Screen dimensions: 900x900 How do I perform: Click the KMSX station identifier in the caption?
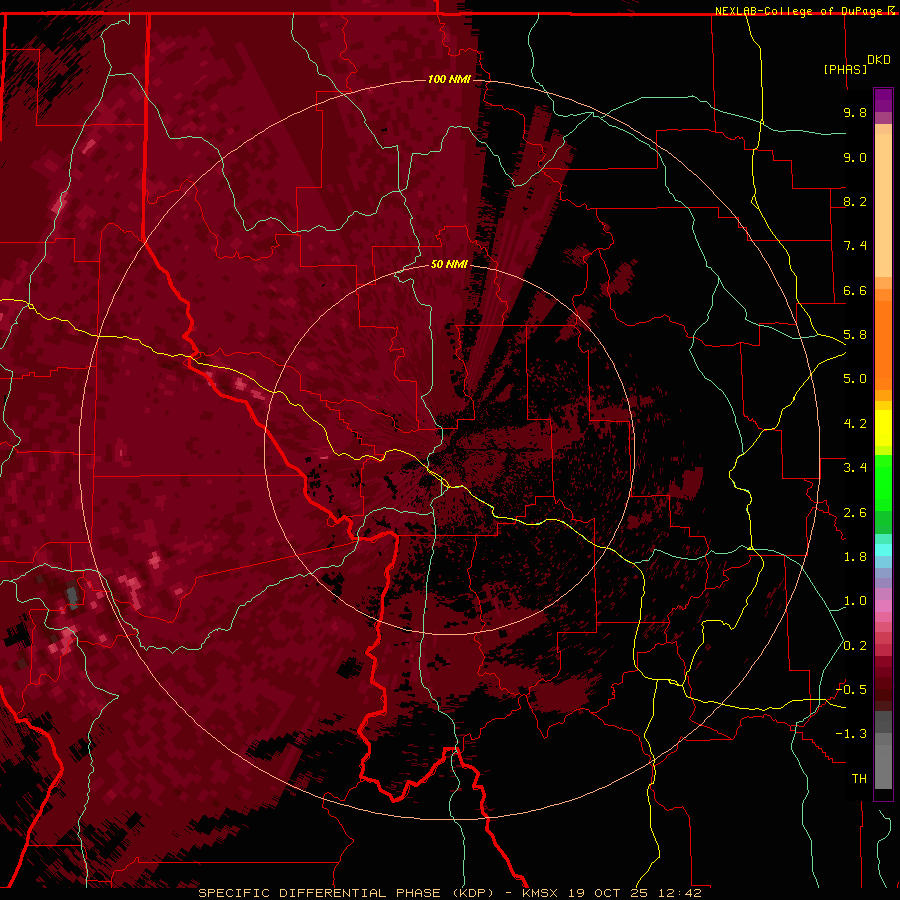[x=540, y=893]
